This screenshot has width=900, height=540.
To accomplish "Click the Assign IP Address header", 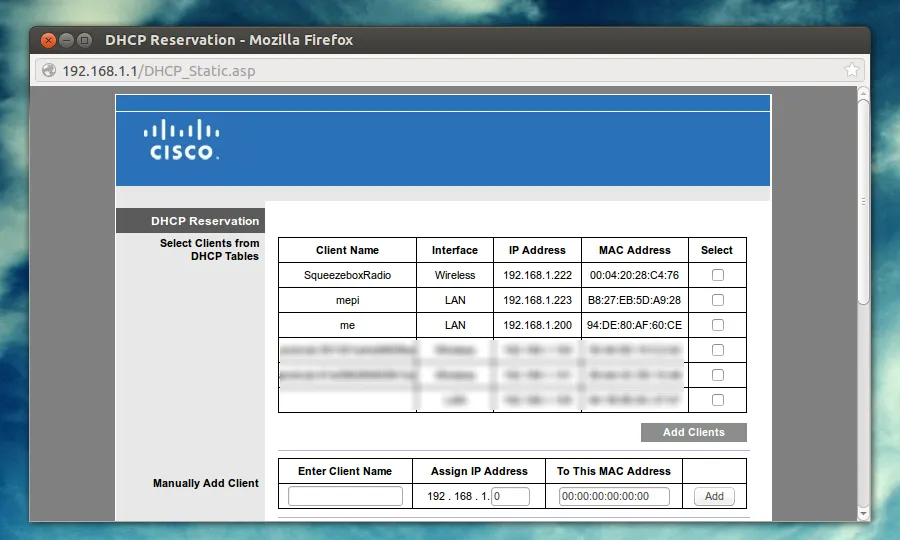I will pyautogui.click(x=479, y=471).
